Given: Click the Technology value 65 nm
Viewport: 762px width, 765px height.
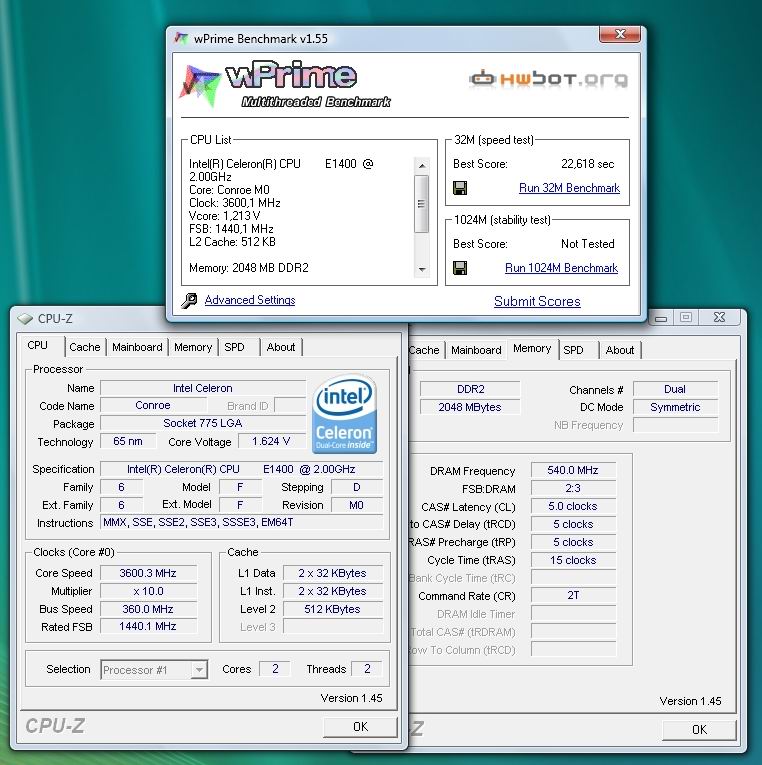Looking at the screenshot, I should 128,442.
